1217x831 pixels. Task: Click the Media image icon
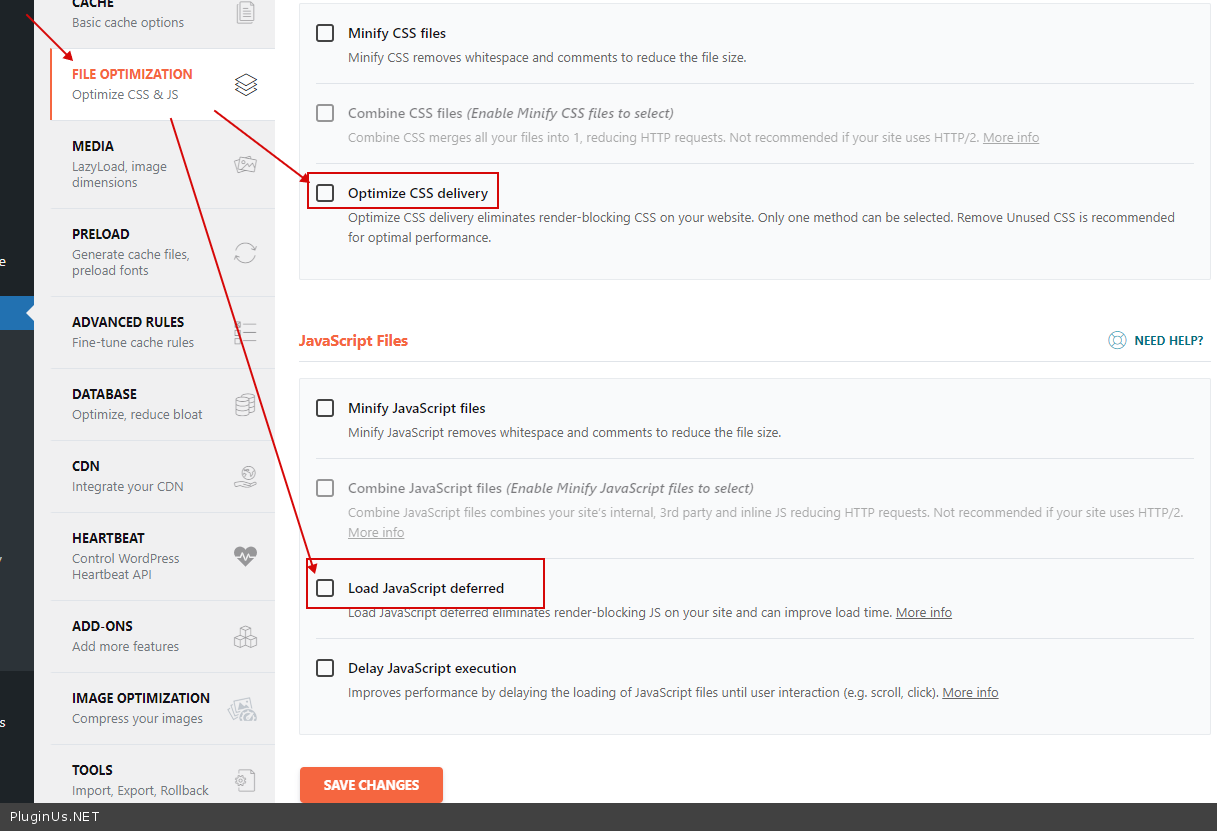tap(245, 165)
